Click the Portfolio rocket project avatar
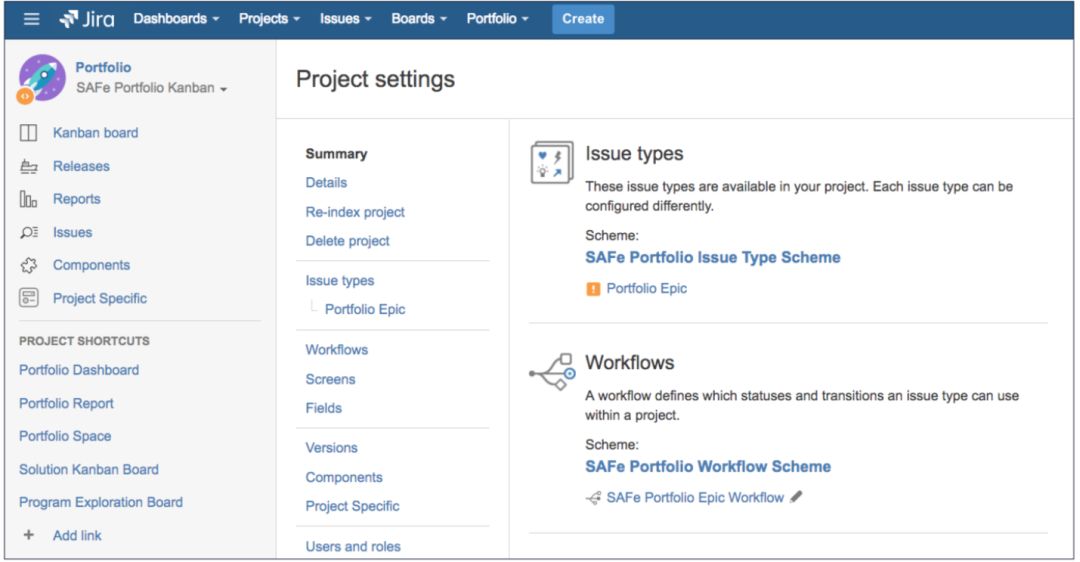Image resolution: width=1080 pixels, height=562 pixels. [x=41, y=79]
